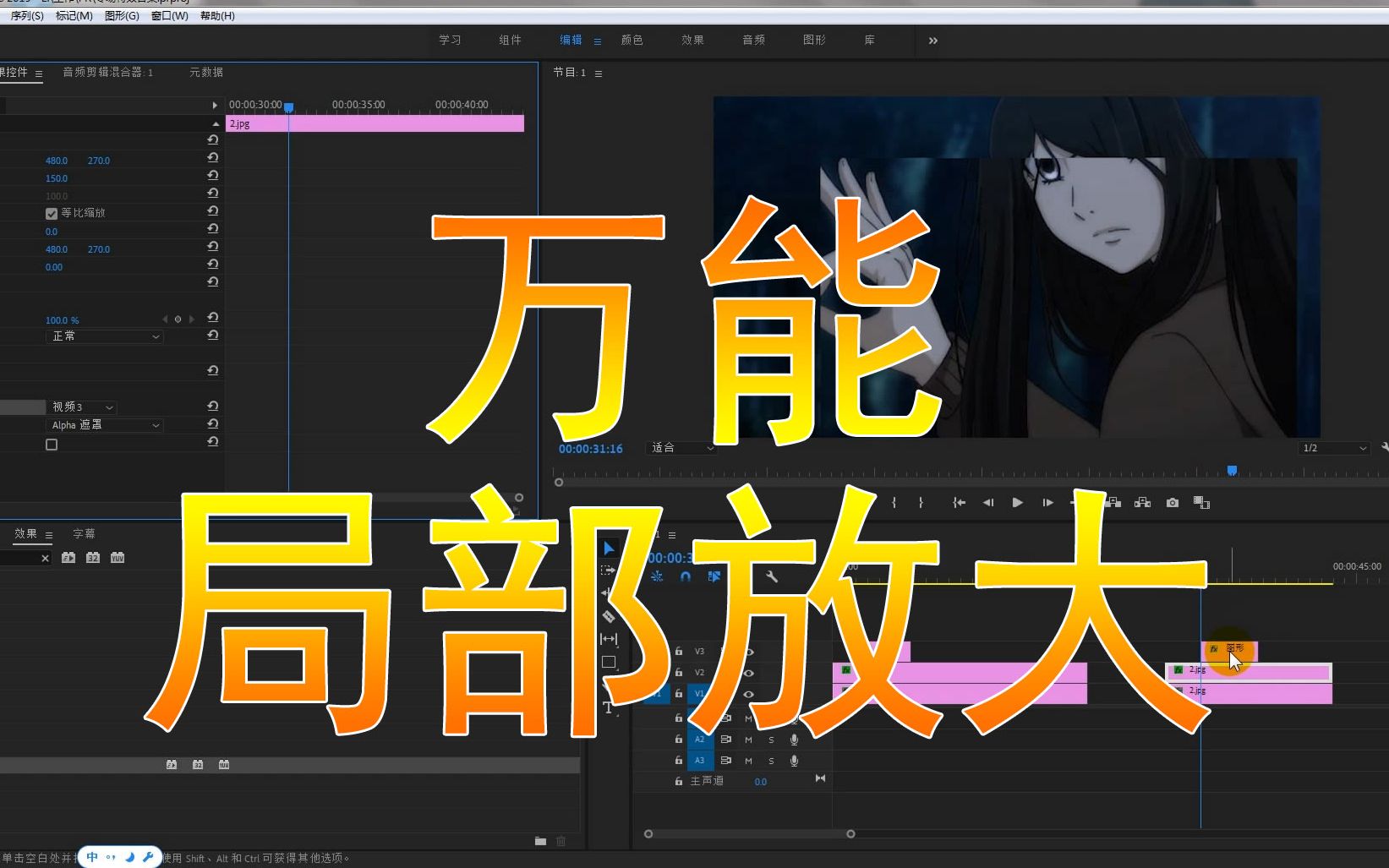Image resolution: width=1389 pixels, height=868 pixels.
Task: Switch to 字幕 panel tab
Action: 84,533
